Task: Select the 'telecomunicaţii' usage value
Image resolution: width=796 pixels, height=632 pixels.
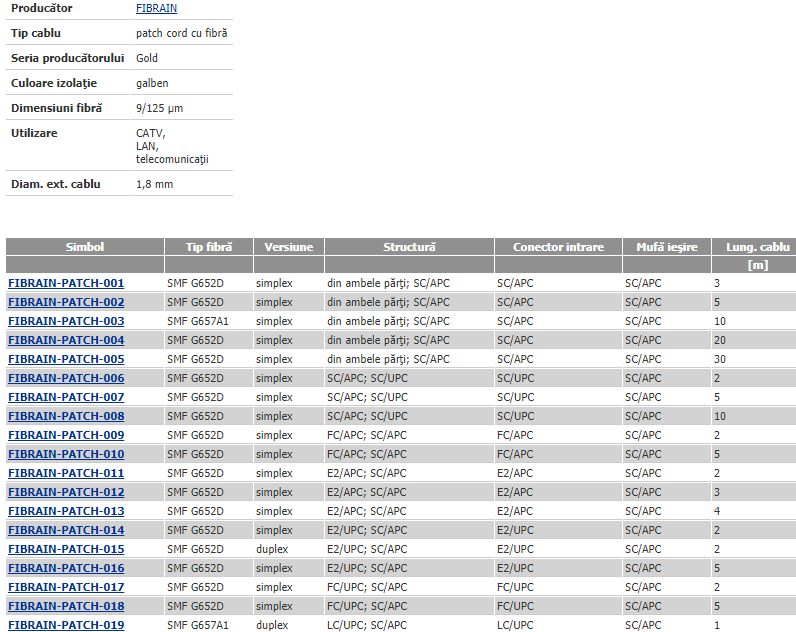Action: (172, 159)
